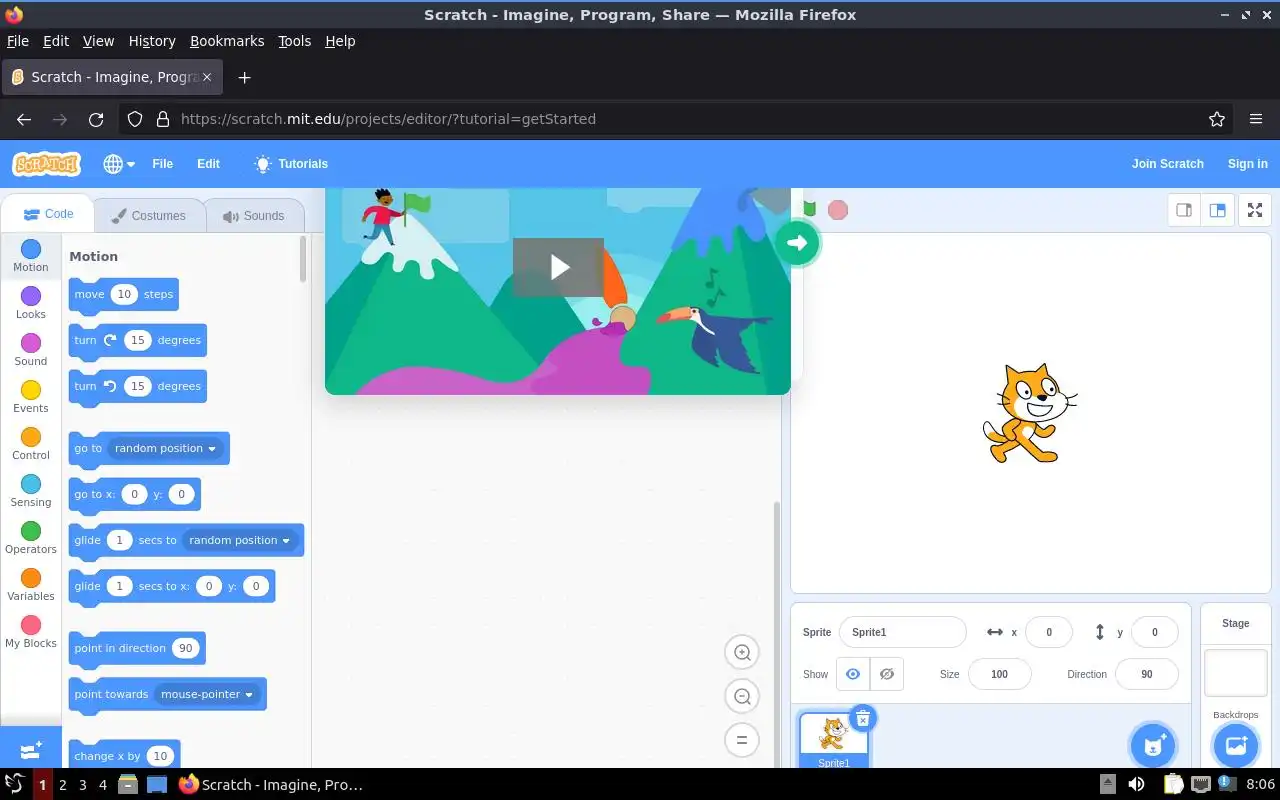Viewport: 1280px width, 800px height.
Task: Enter full screen stage mode
Action: point(1255,210)
